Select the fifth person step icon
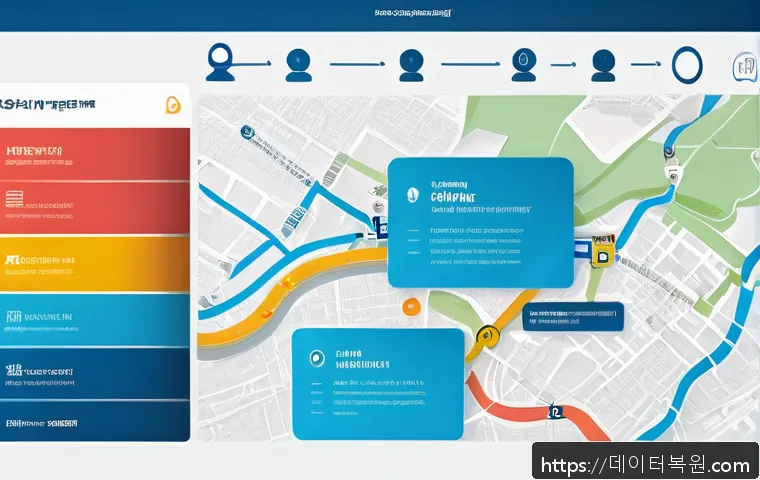760x480 pixels. pos(603,63)
